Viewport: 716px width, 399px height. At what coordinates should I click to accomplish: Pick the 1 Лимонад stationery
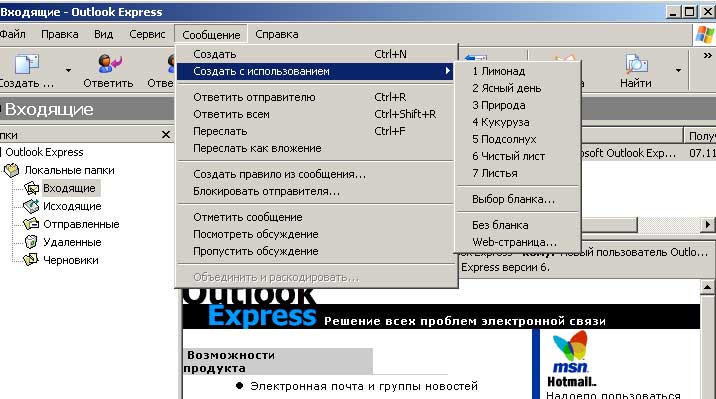pyautogui.click(x=518, y=71)
